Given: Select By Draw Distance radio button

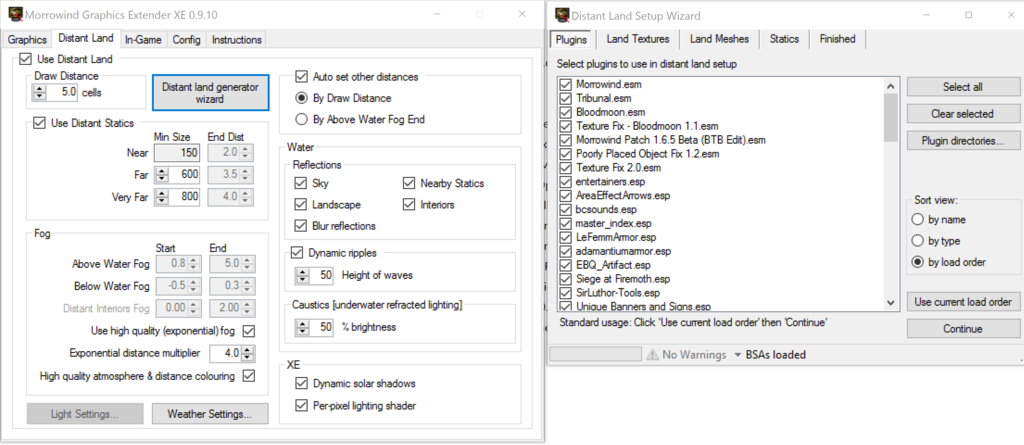Looking at the screenshot, I should tap(302, 98).
